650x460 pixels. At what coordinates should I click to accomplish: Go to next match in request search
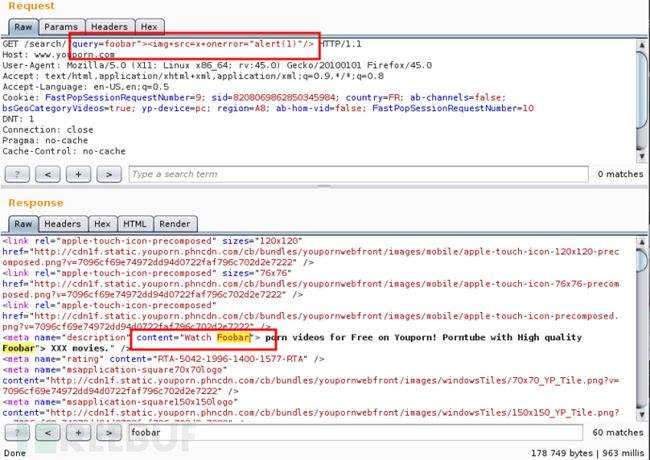[109, 174]
